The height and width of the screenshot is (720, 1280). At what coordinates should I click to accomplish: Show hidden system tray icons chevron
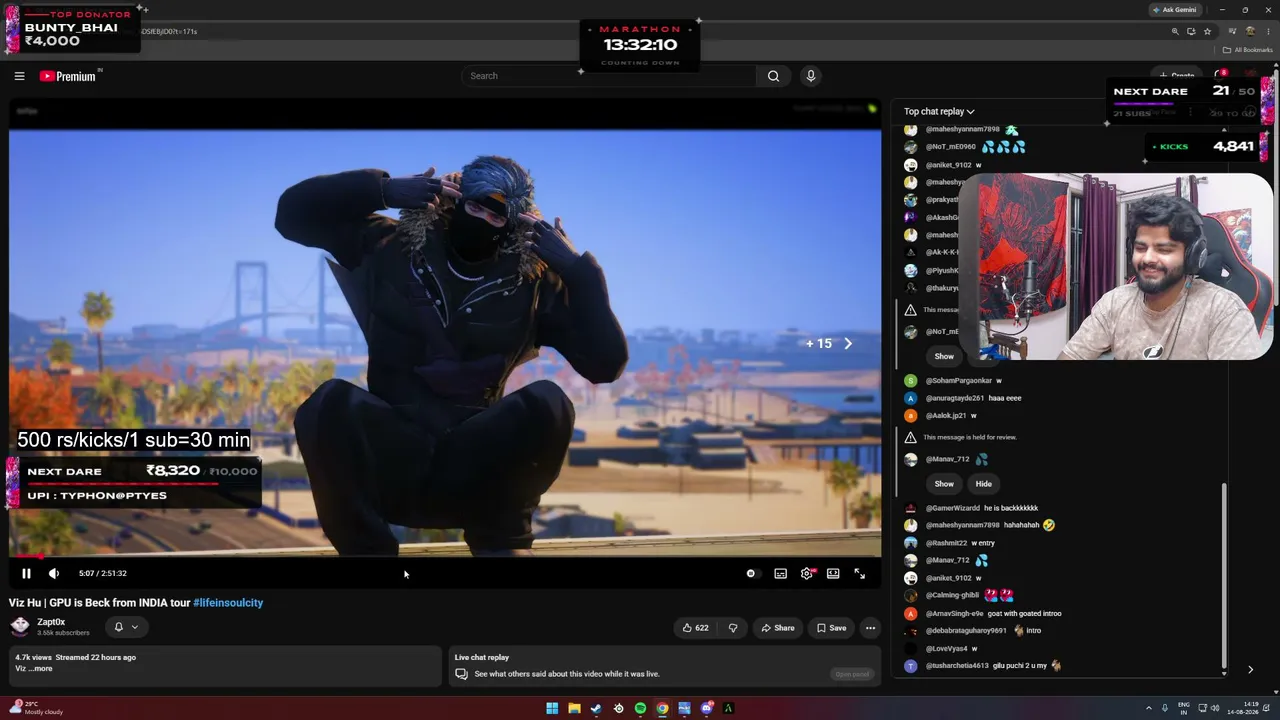pos(1149,709)
